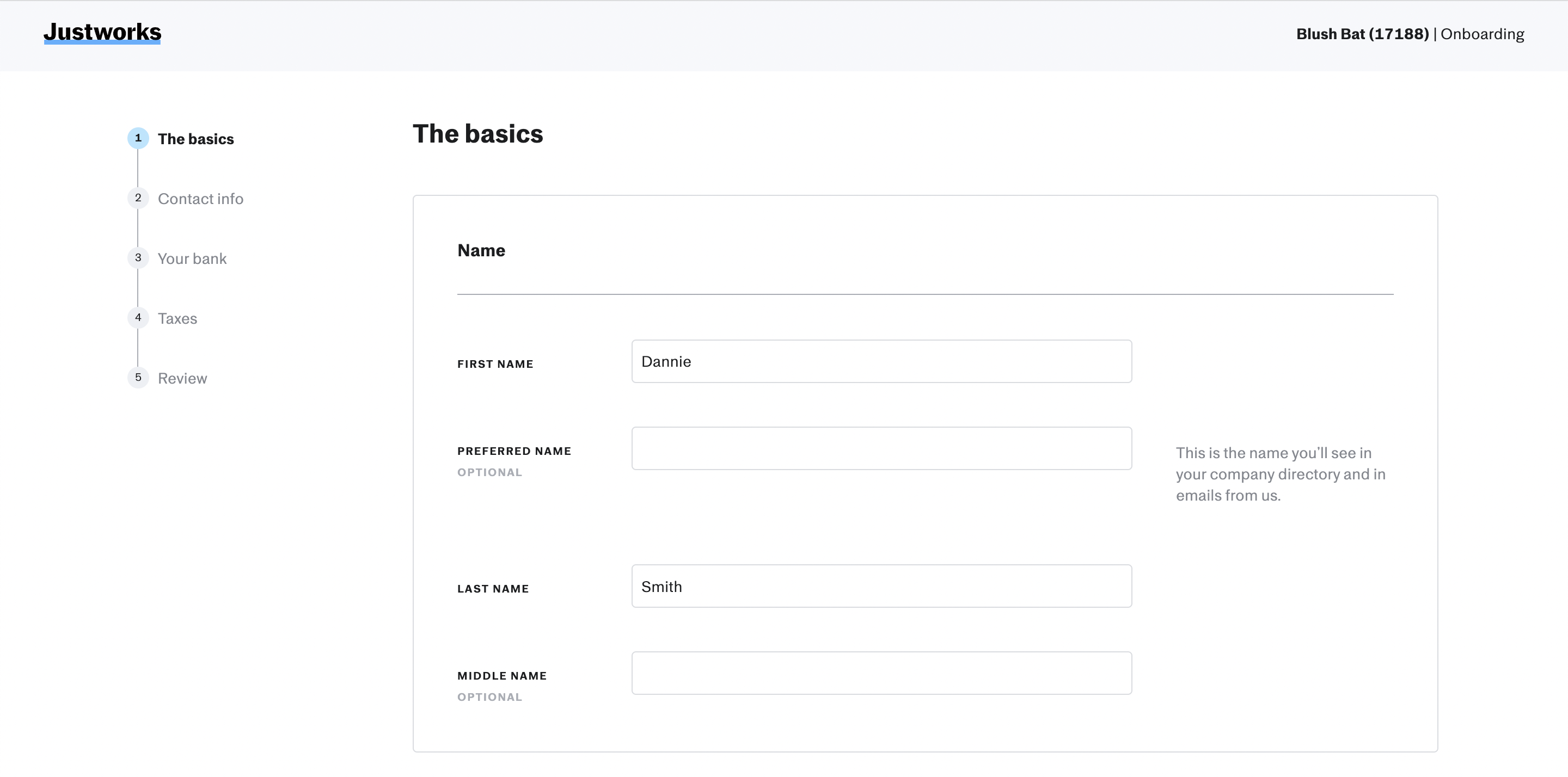1568x777 pixels.
Task: Navigate to the Review step
Action: point(182,379)
